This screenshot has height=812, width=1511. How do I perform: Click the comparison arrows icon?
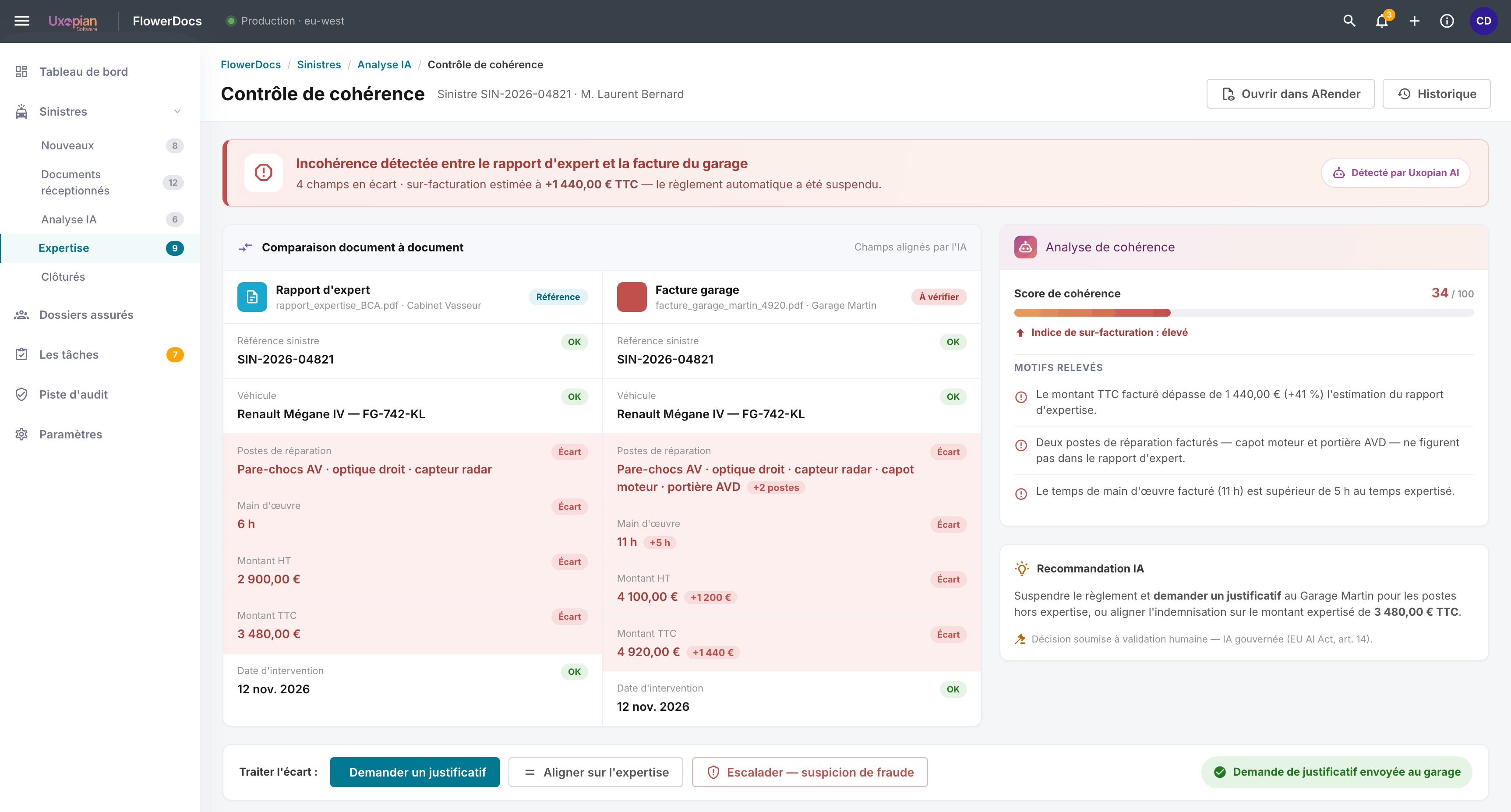click(x=245, y=247)
